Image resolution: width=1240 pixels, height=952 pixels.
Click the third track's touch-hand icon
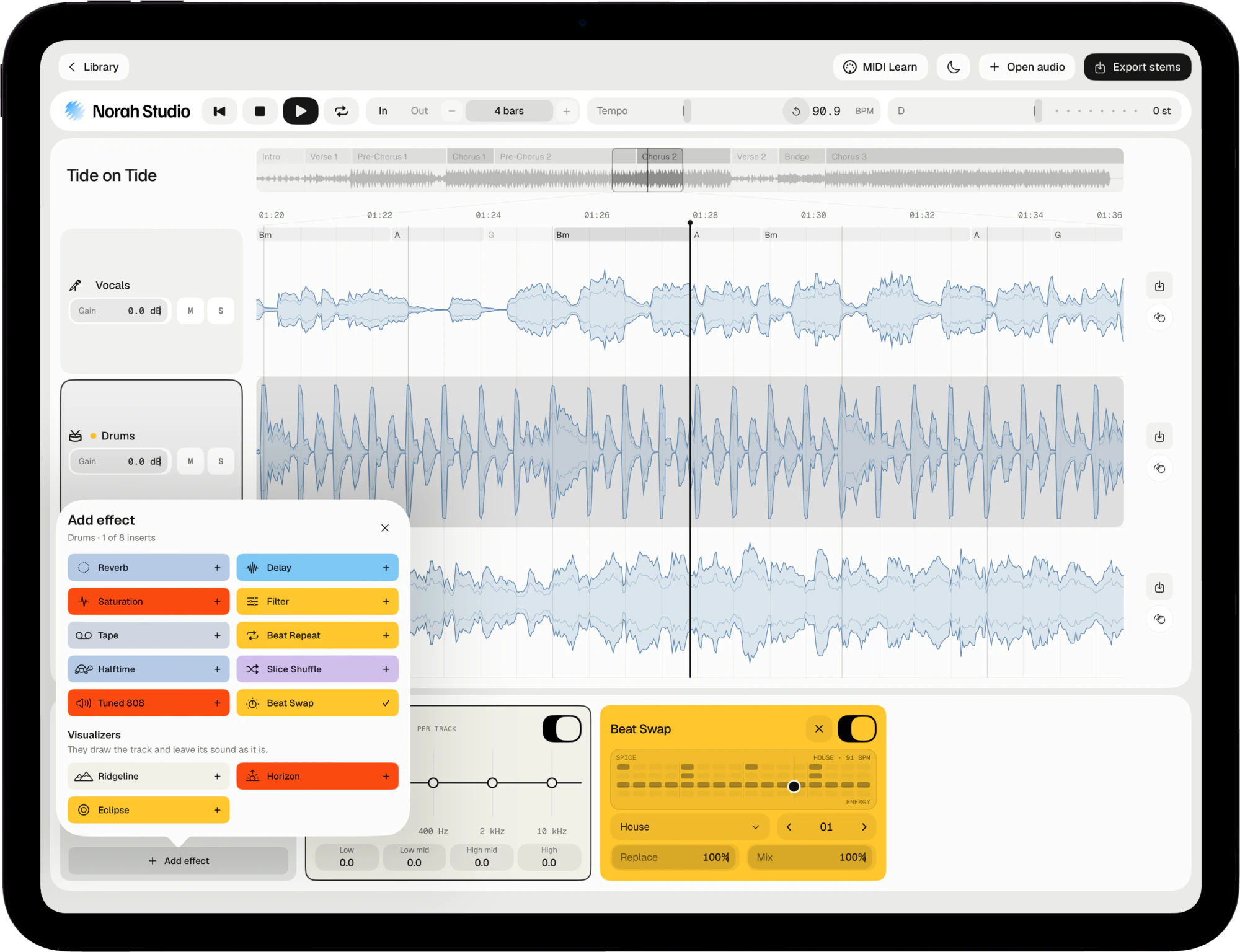1159,619
